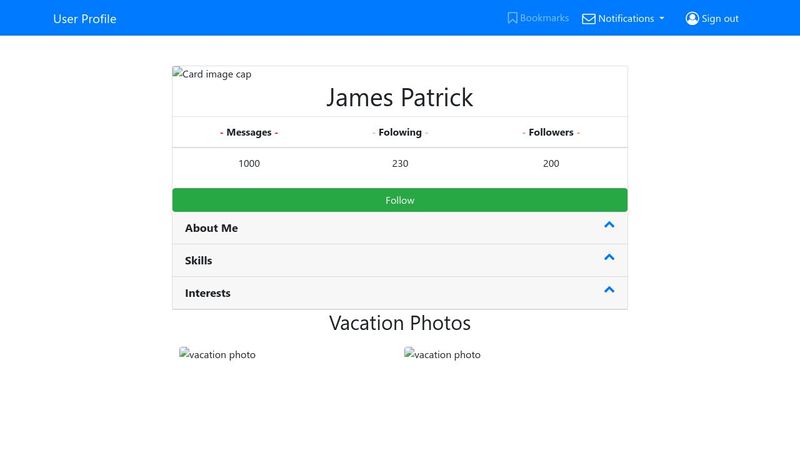Open the User Profile brand link
Screen dimensions: 800x450
click(85, 19)
